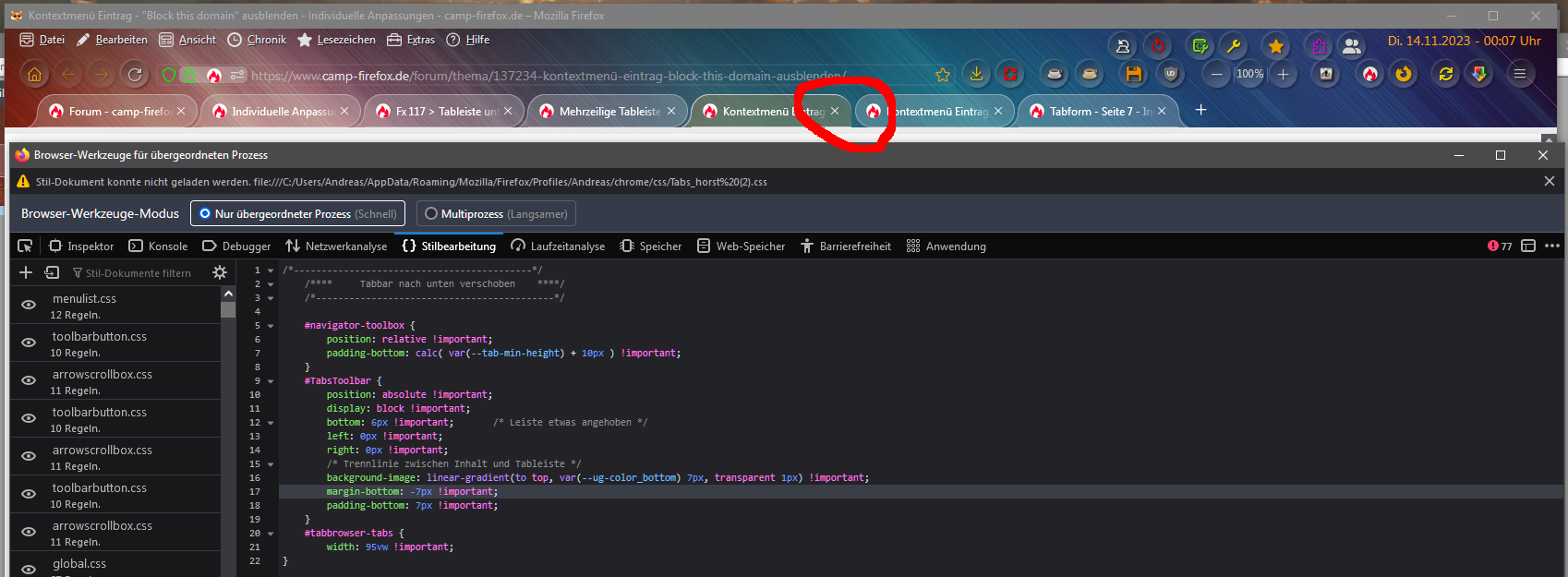The height and width of the screenshot is (577, 1568).
Task: Click the zoom-in plus button beside 100%
Action: pos(1283,75)
